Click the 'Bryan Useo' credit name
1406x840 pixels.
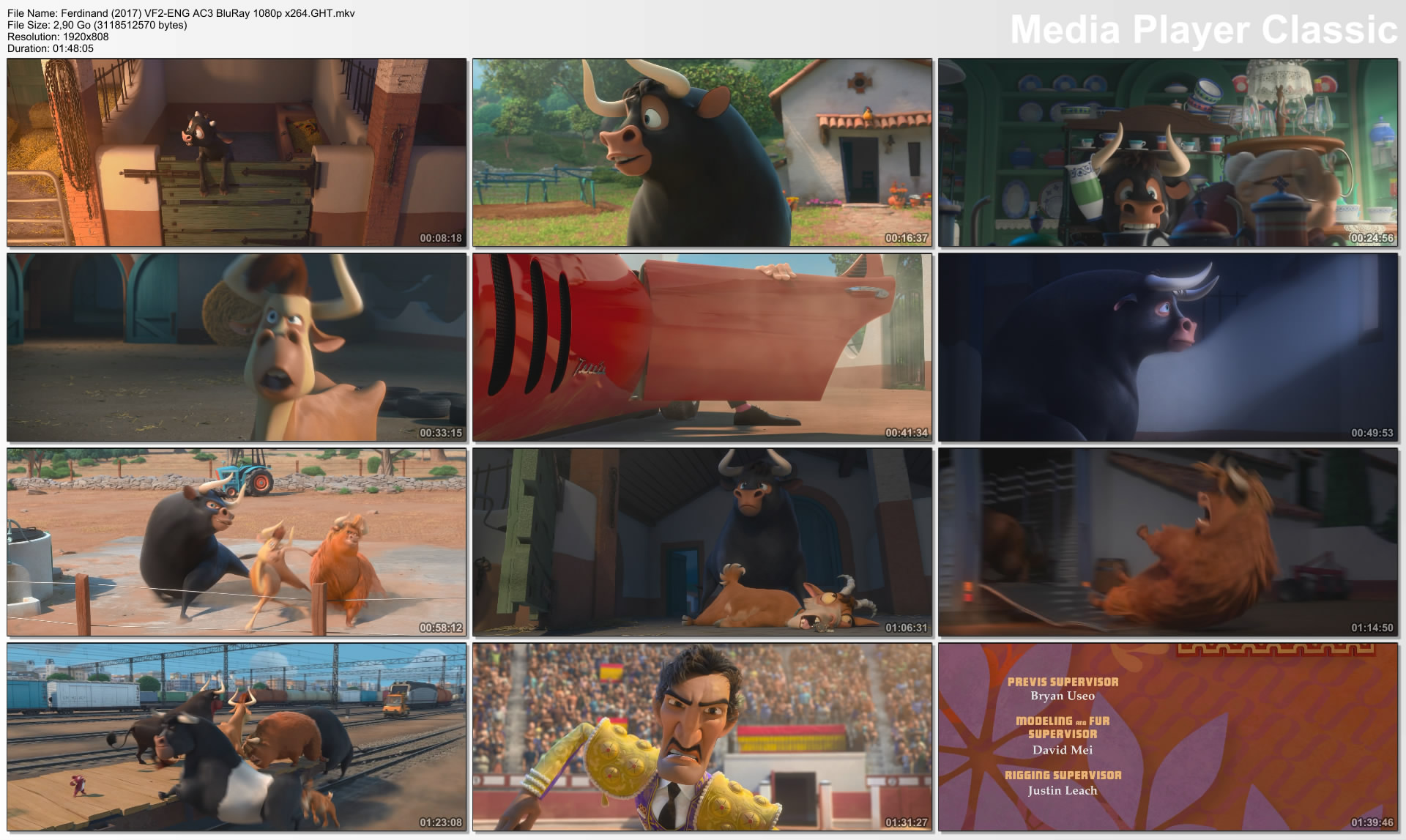(x=1063, y=696)
